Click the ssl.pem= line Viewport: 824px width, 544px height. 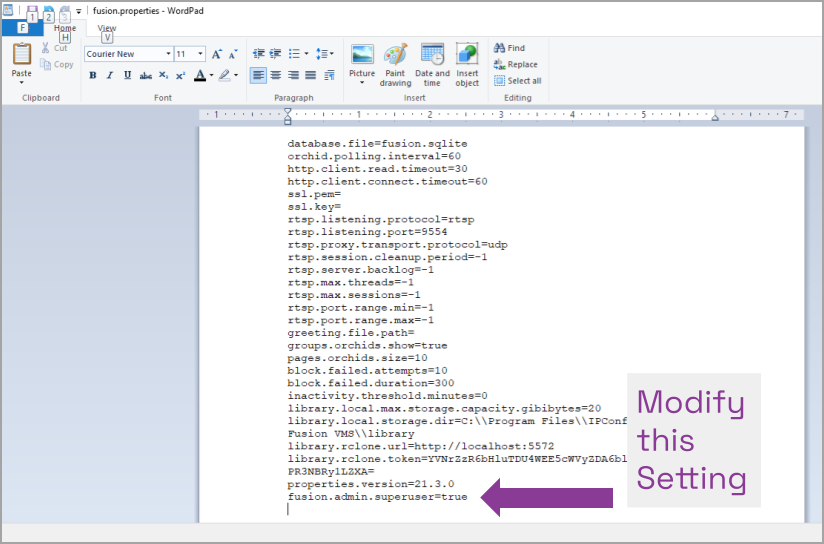(x=314, y=194)
